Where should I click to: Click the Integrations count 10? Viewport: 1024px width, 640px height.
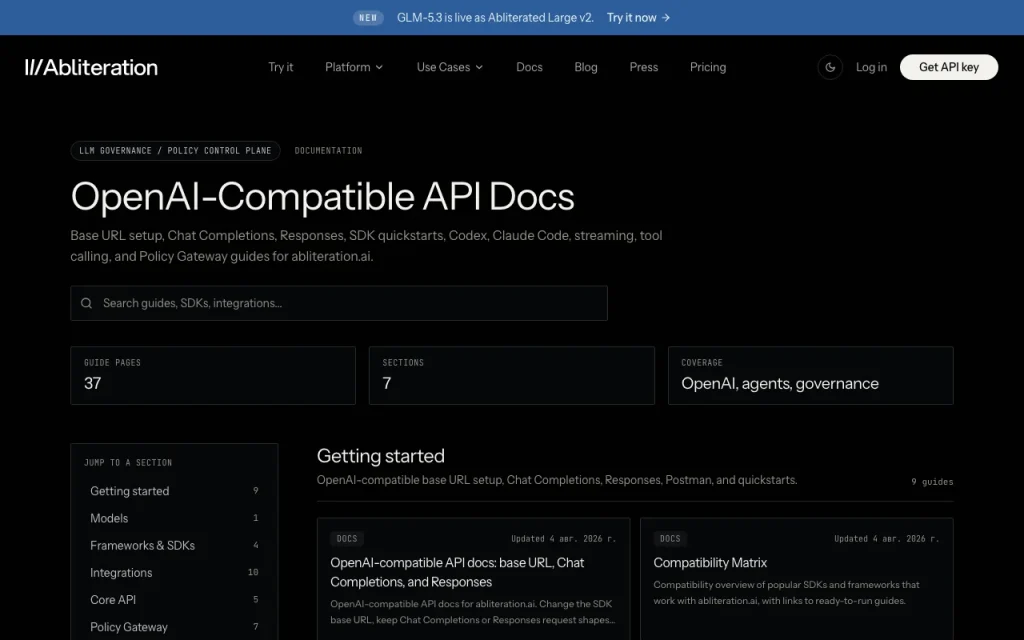pyautogui.click(x=253, y=572)
